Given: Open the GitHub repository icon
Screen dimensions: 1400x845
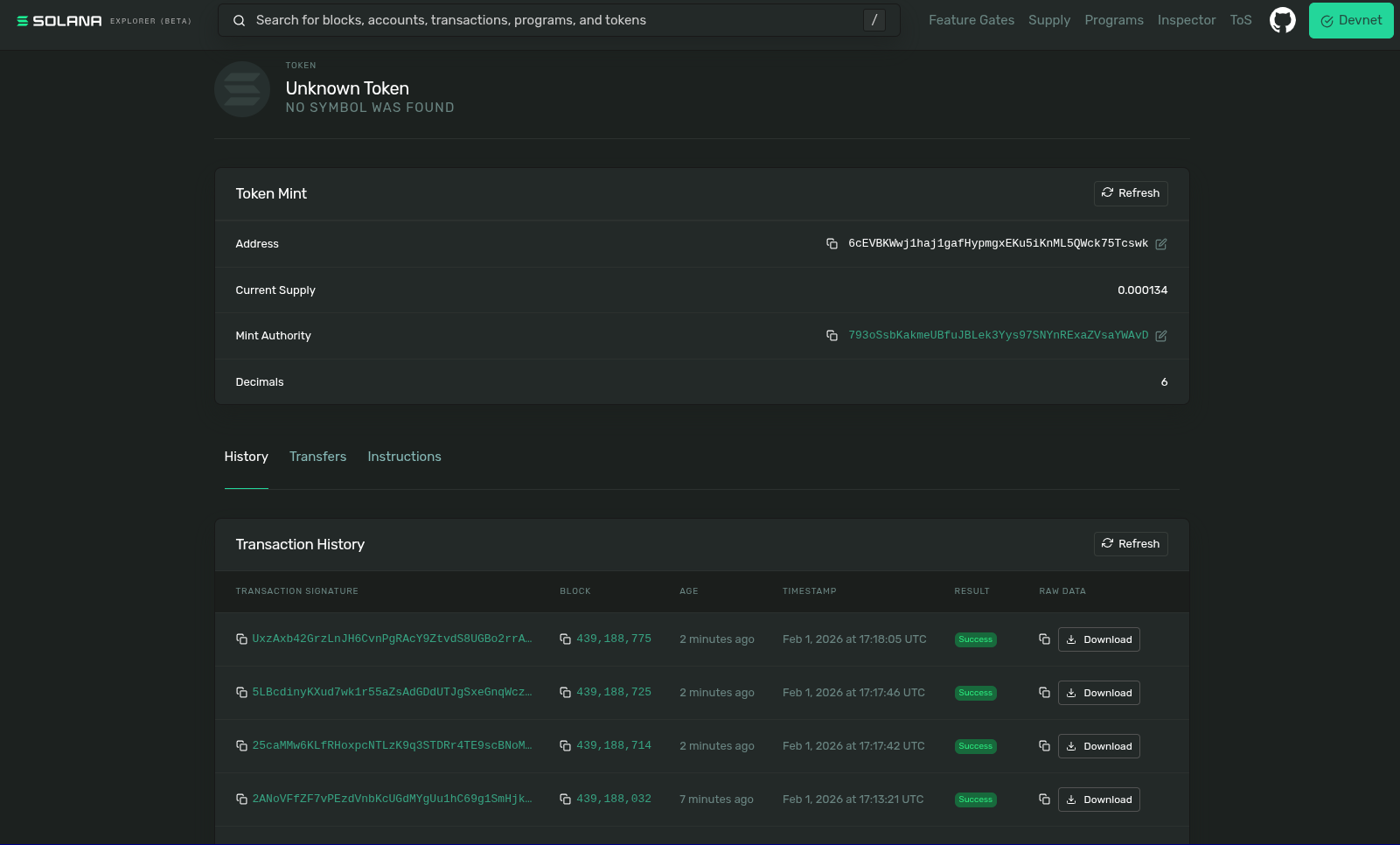Looking at the screenshot, I should click(1282, 20).
